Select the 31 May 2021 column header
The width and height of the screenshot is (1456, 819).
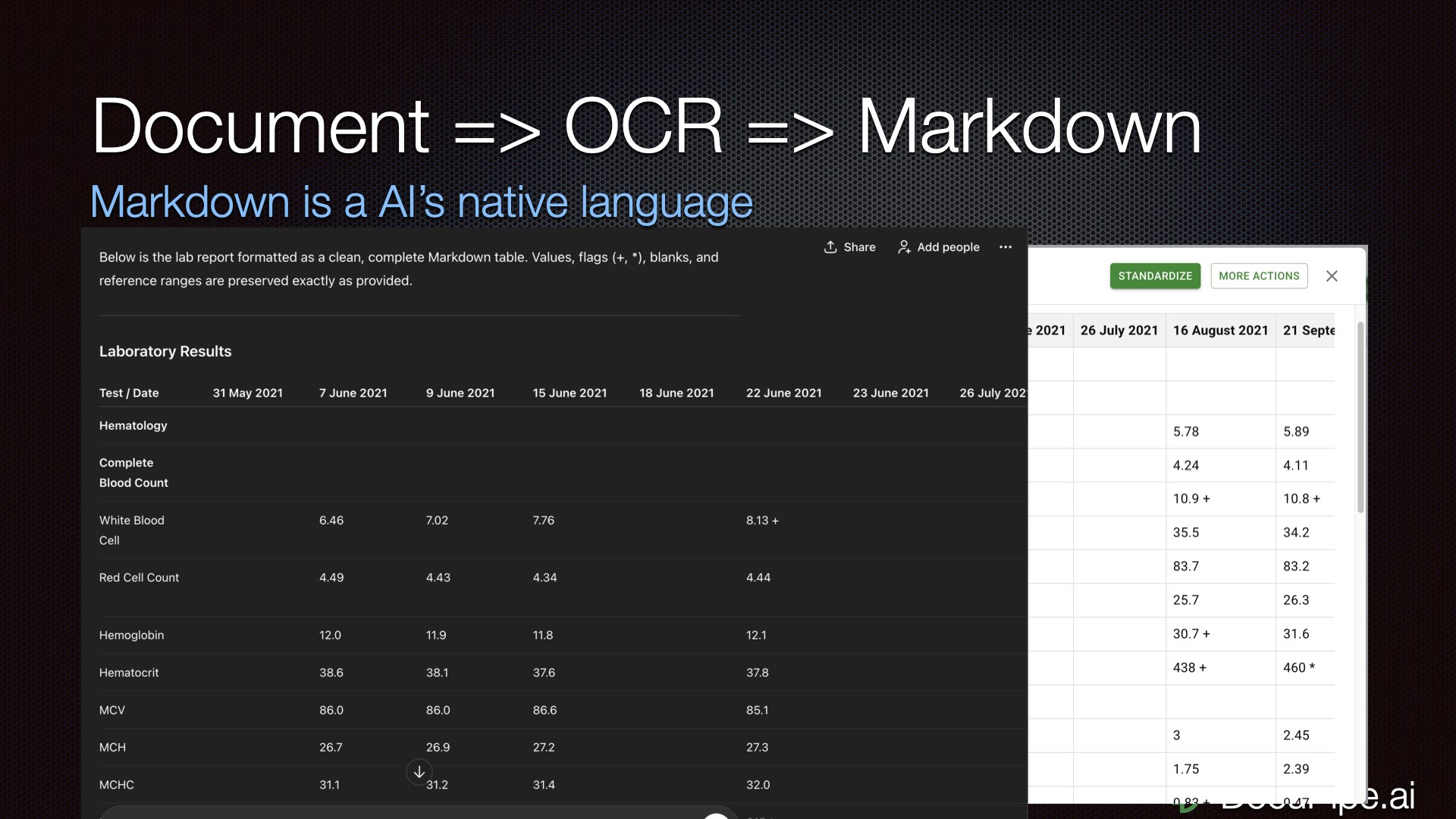click(x=247, y=393)
